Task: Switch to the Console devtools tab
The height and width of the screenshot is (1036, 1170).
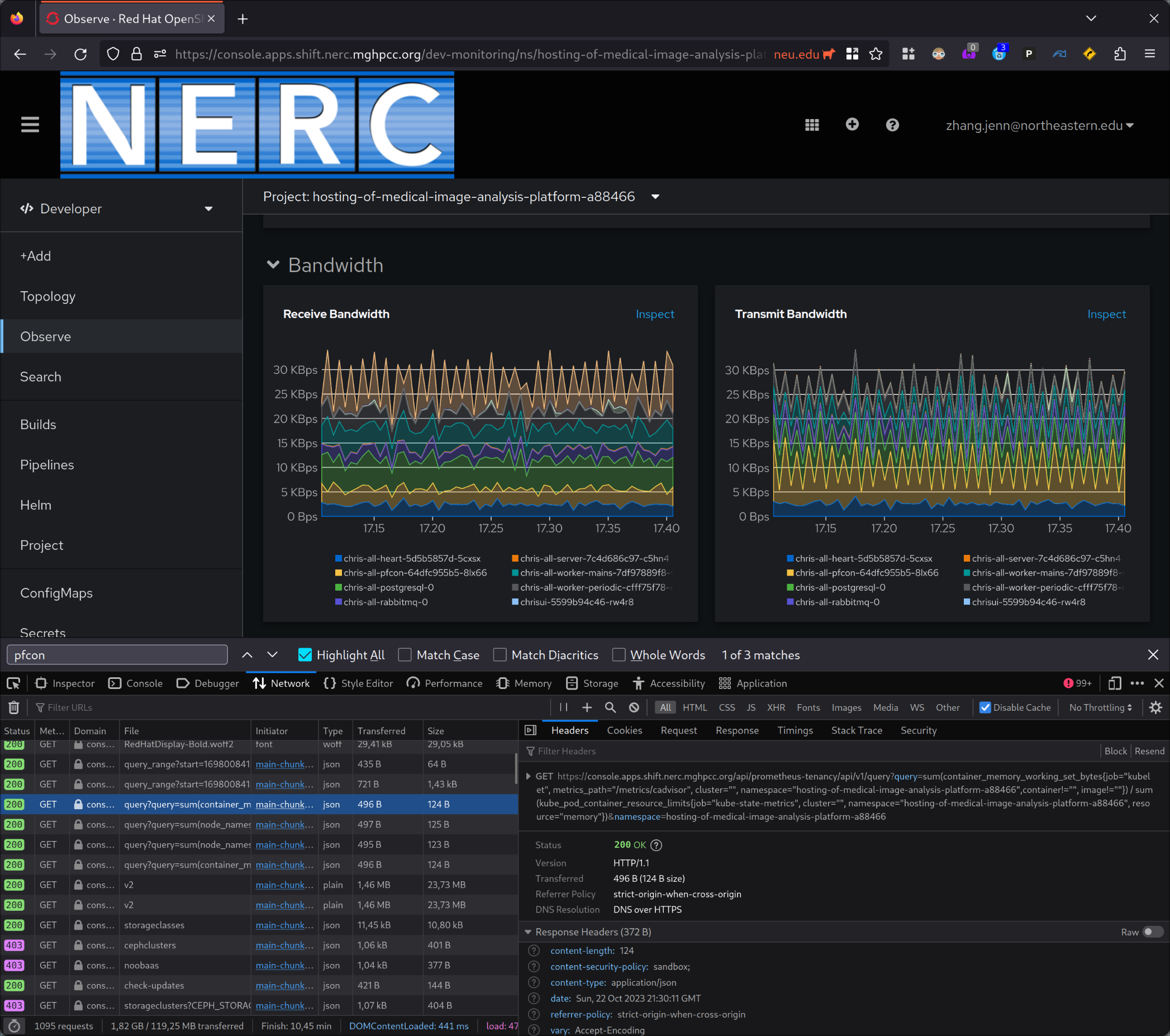Action: [136, 683]
